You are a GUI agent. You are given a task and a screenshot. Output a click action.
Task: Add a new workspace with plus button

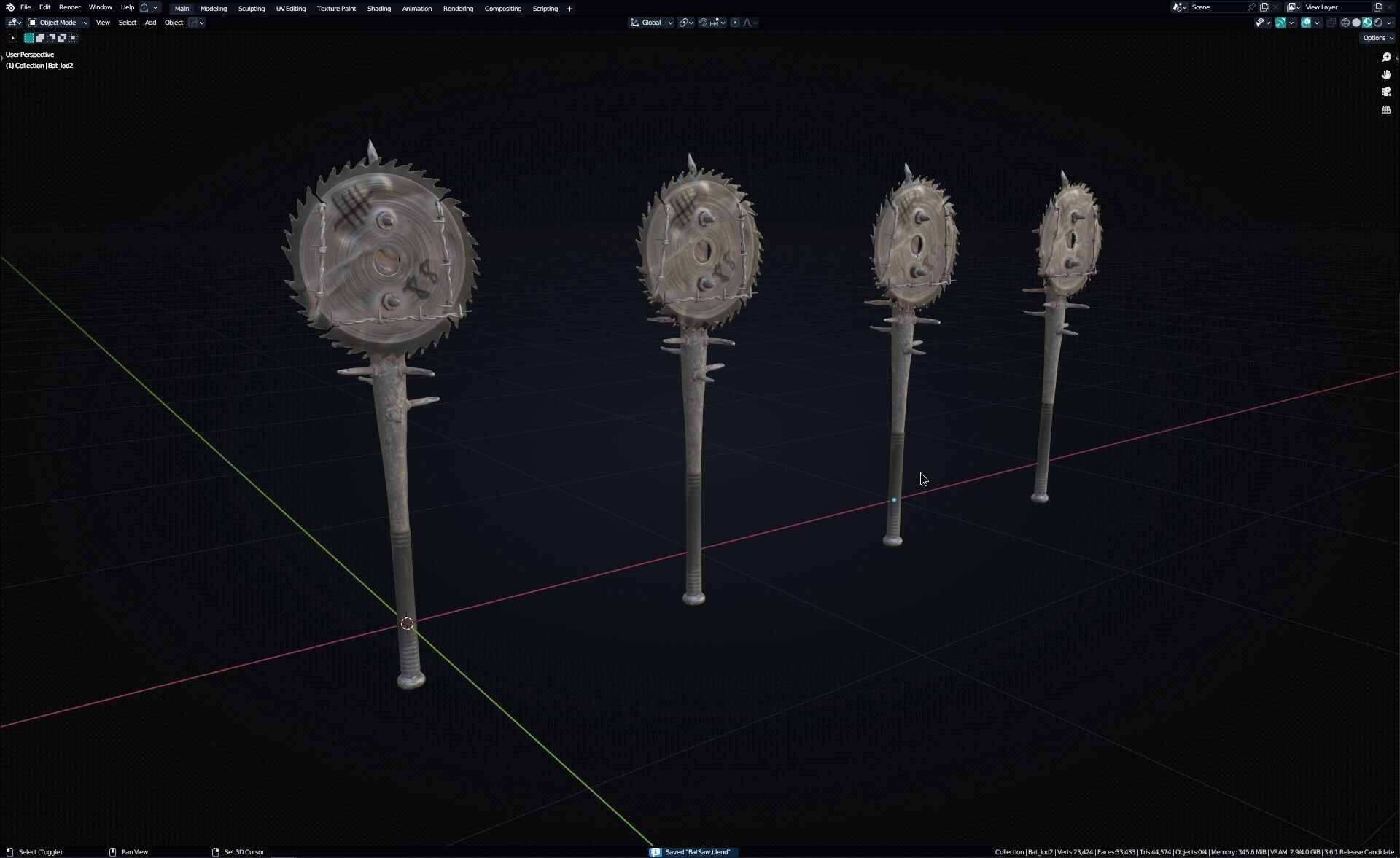pyautogui.click(x=569, y=9)
